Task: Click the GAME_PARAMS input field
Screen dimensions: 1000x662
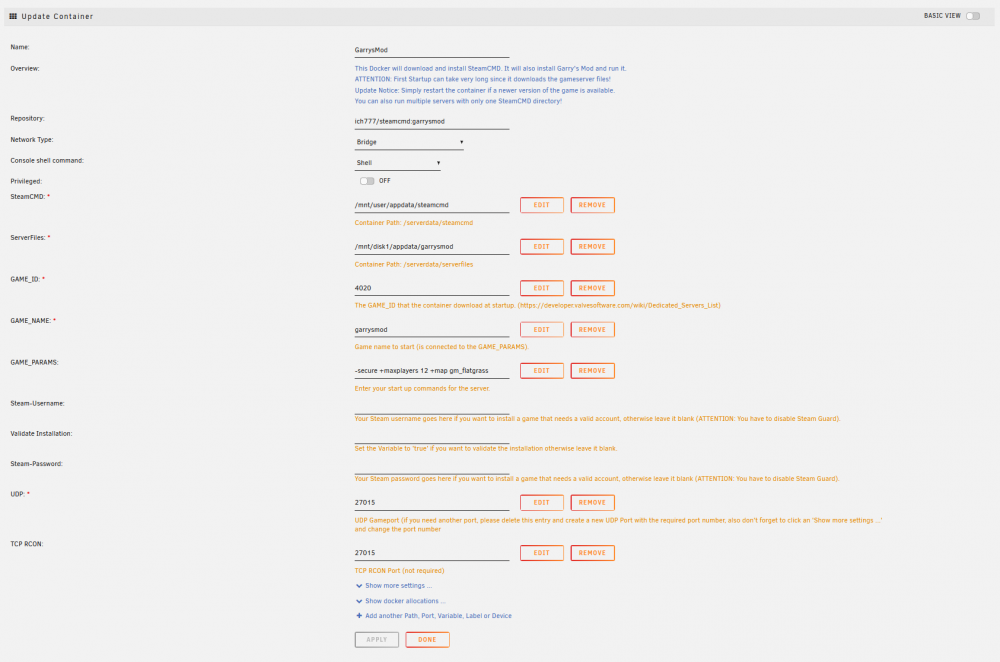Action: tap(432, 371)
